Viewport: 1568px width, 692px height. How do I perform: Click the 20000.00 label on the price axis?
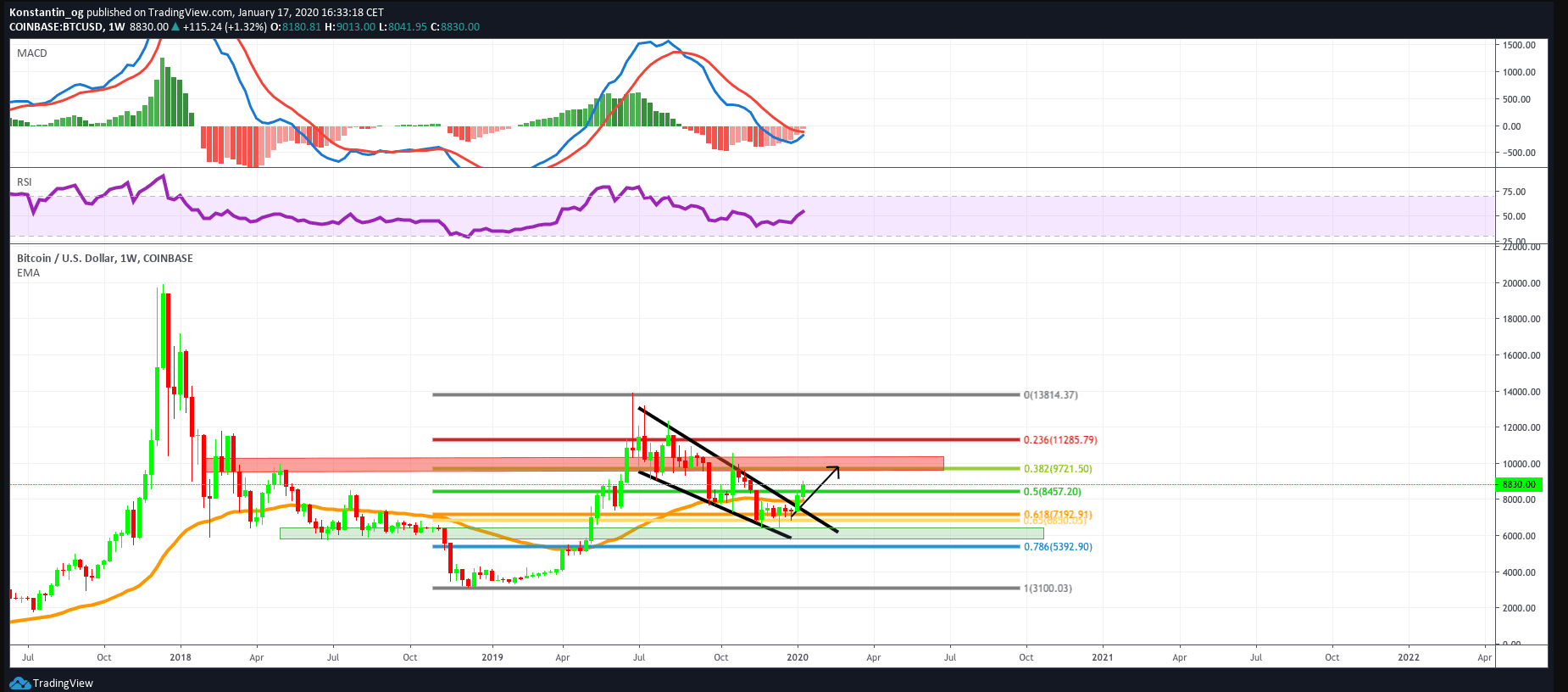click(x=1521, y=283)
